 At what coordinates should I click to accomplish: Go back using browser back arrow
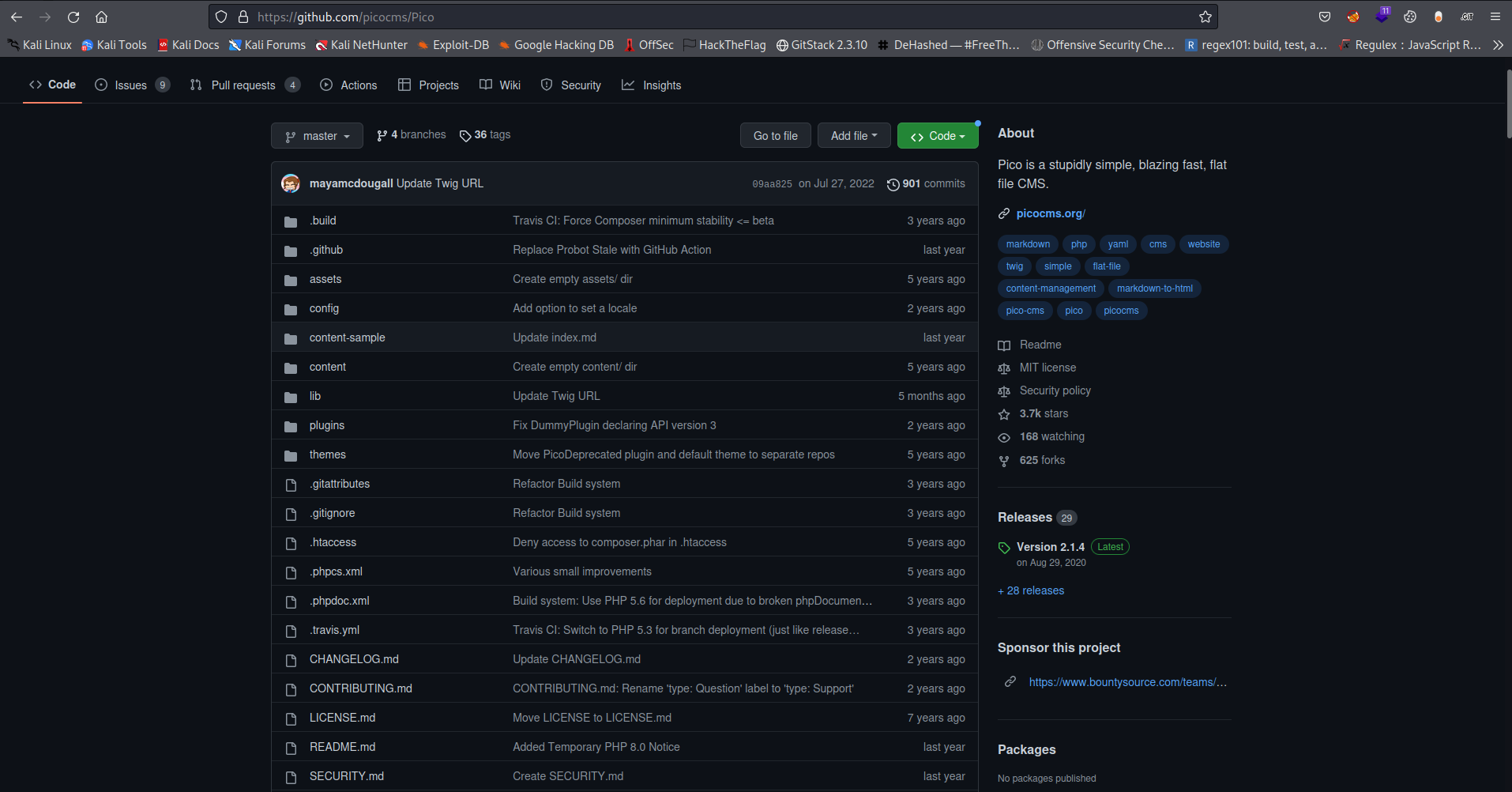tap(17, 17)
